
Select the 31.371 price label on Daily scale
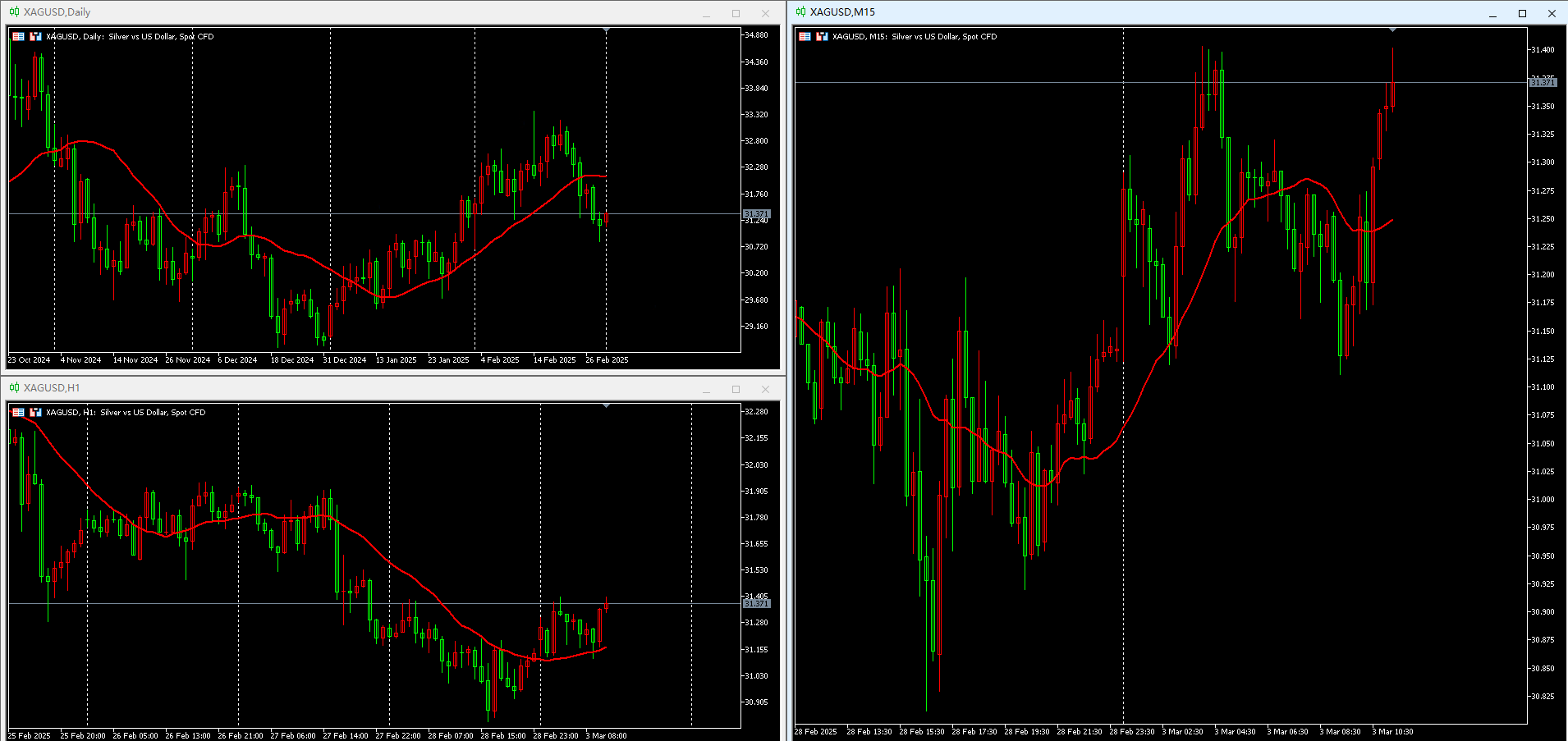(756, 214)
